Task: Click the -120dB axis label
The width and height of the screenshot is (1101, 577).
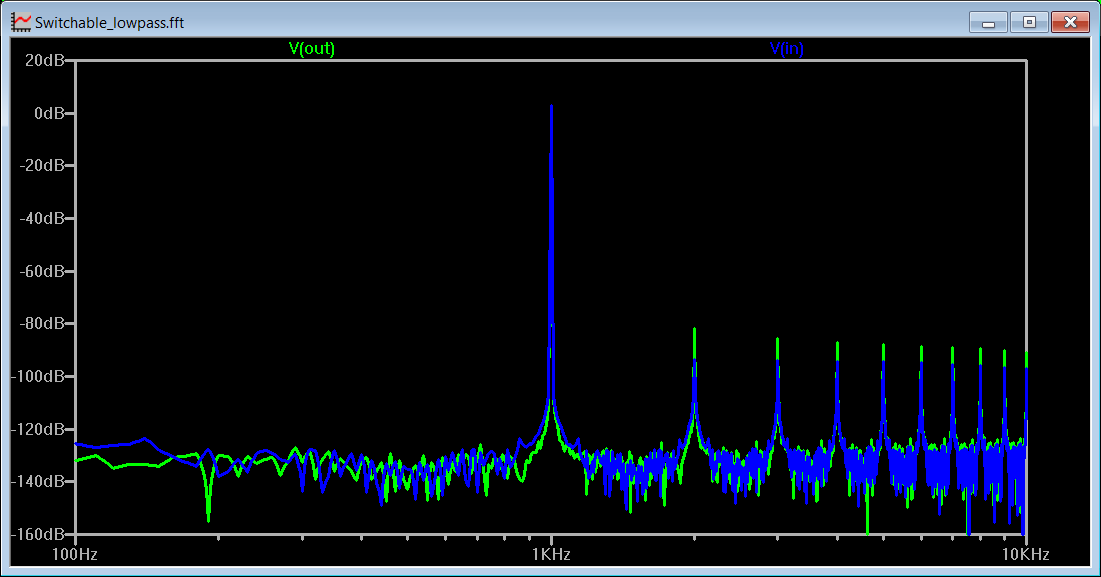Action: 39,429
